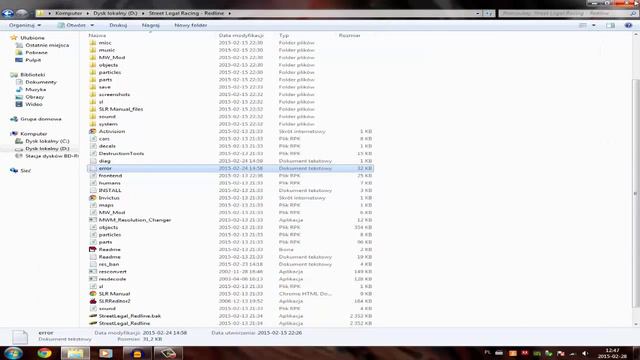640x360 pixels.
Task: Open Muzyka library in sidebar
Action: 36,89
